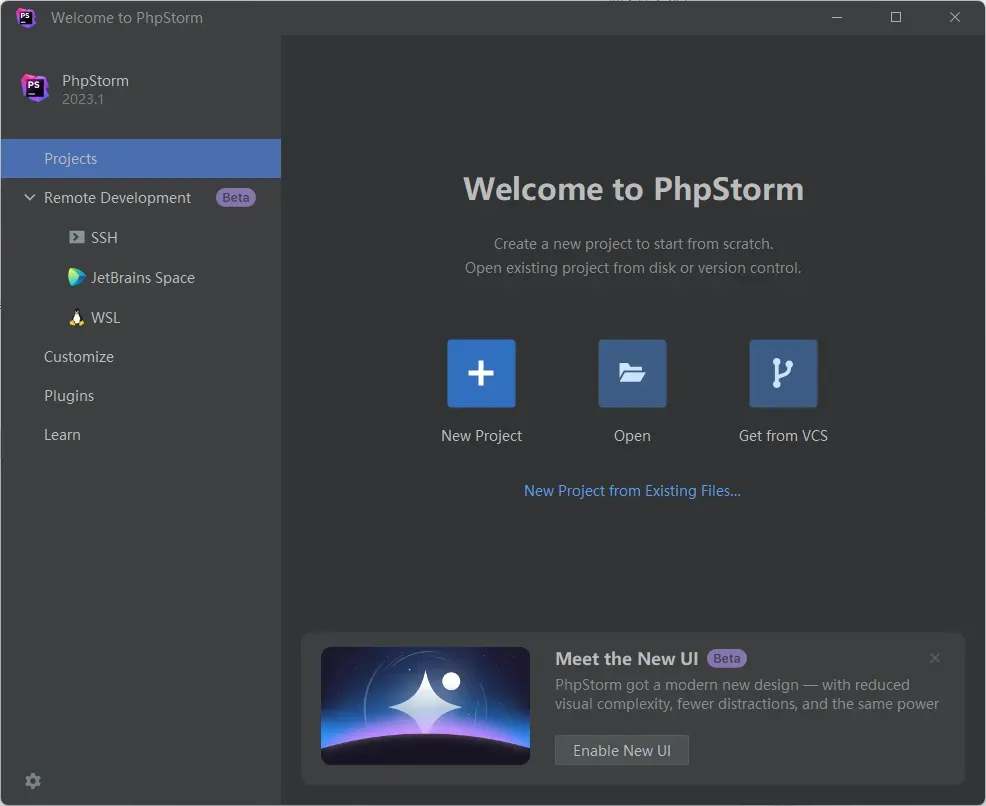The image size is (986, 806).
Task: Click the Welcome to PhpStorm heading
Action: tap(633, 189)
